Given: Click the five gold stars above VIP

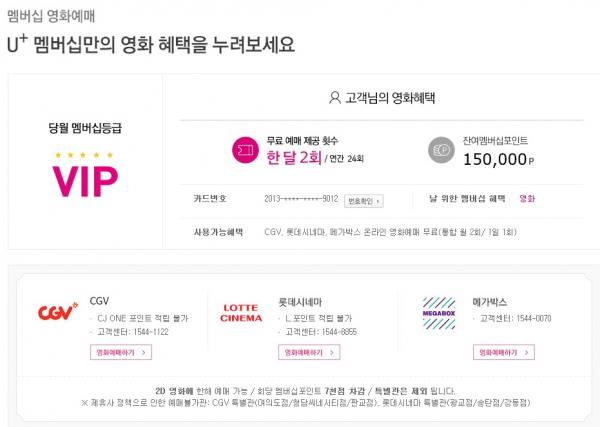Looking at the screenshot, I should tap(85, 154).
